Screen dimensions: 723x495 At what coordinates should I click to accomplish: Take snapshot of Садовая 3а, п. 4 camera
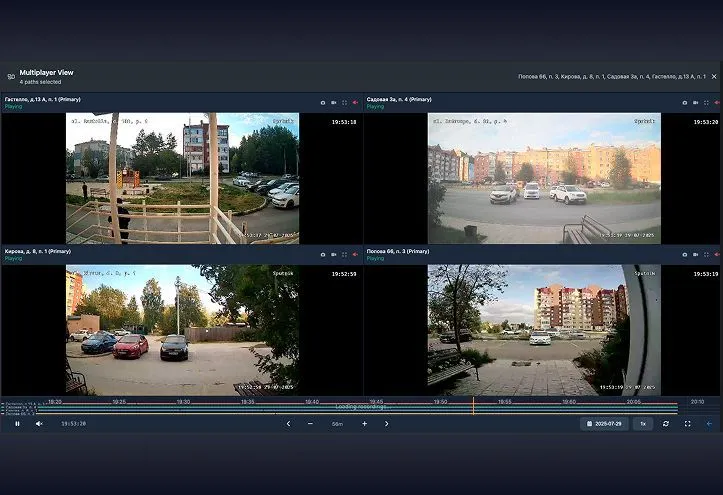pos(685,103)
